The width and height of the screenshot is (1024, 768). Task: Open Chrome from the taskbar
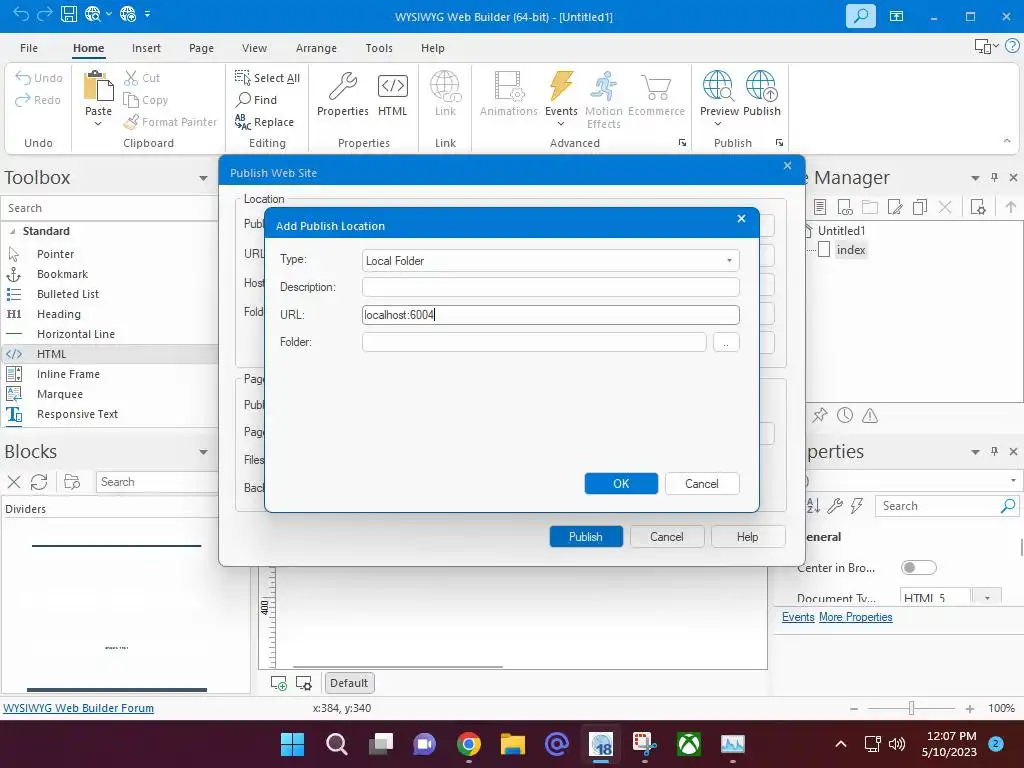tap(469, 744)
